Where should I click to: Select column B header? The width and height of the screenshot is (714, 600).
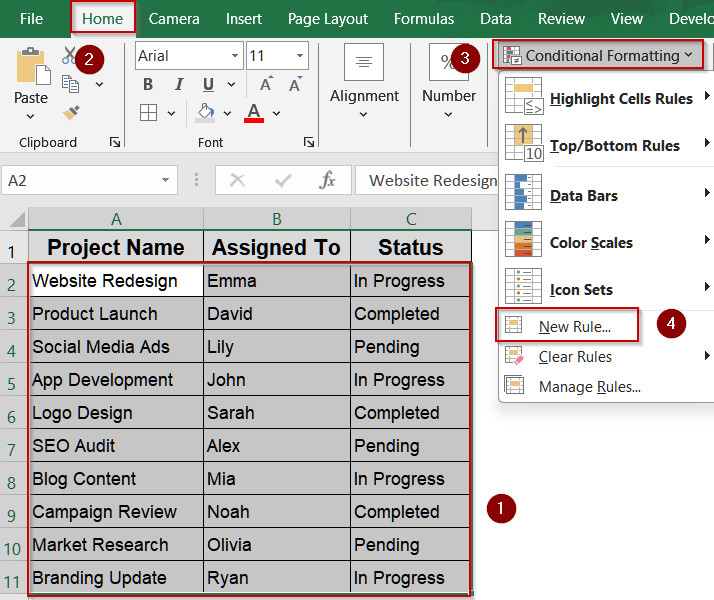click(x=277, y=219)
